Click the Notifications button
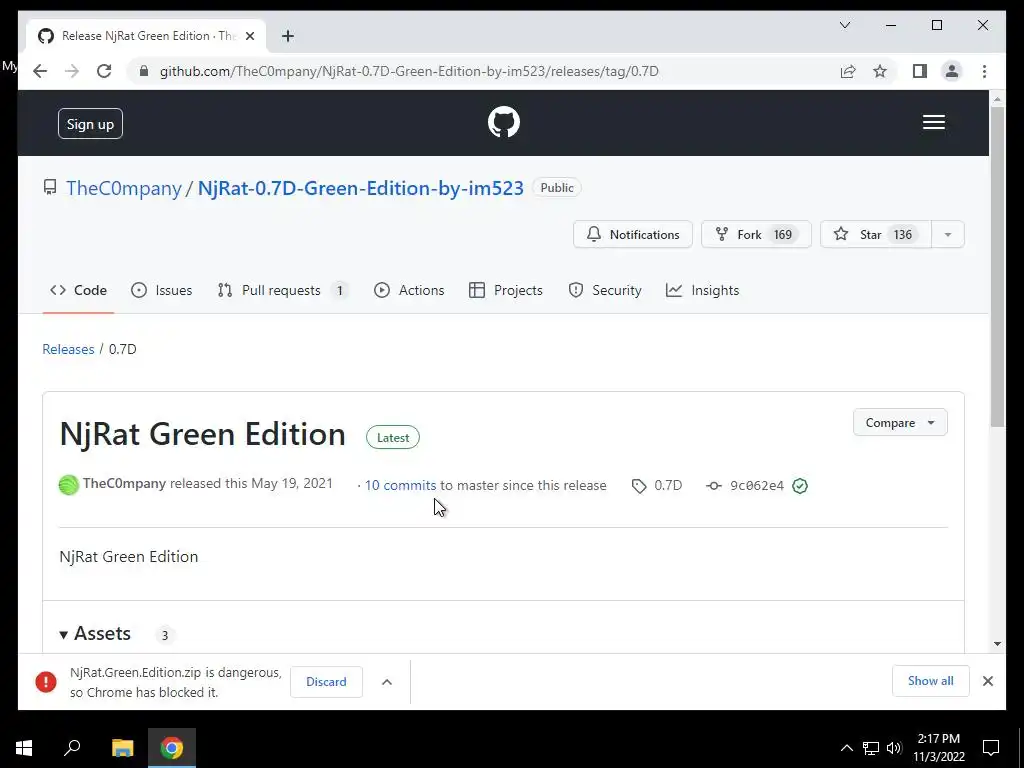 click(x=633, y=234)
